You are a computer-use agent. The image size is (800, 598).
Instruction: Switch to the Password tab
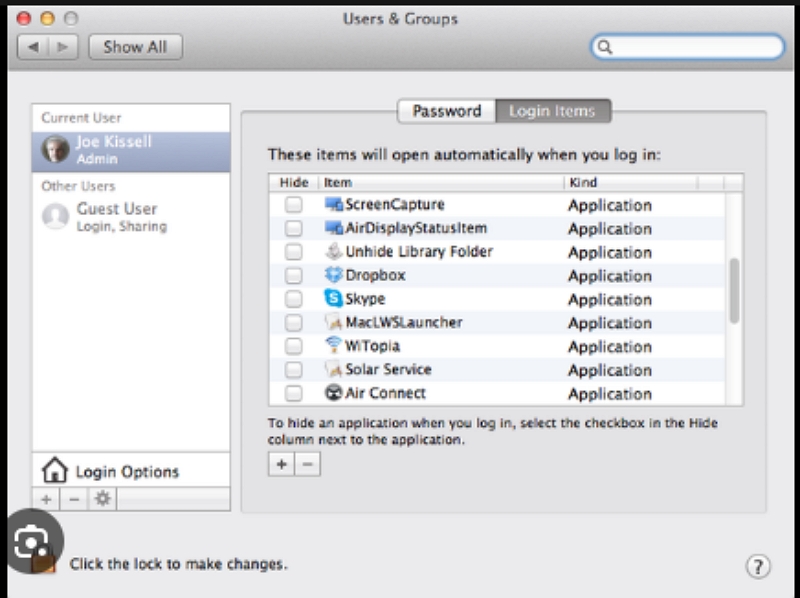coord(446,111)
